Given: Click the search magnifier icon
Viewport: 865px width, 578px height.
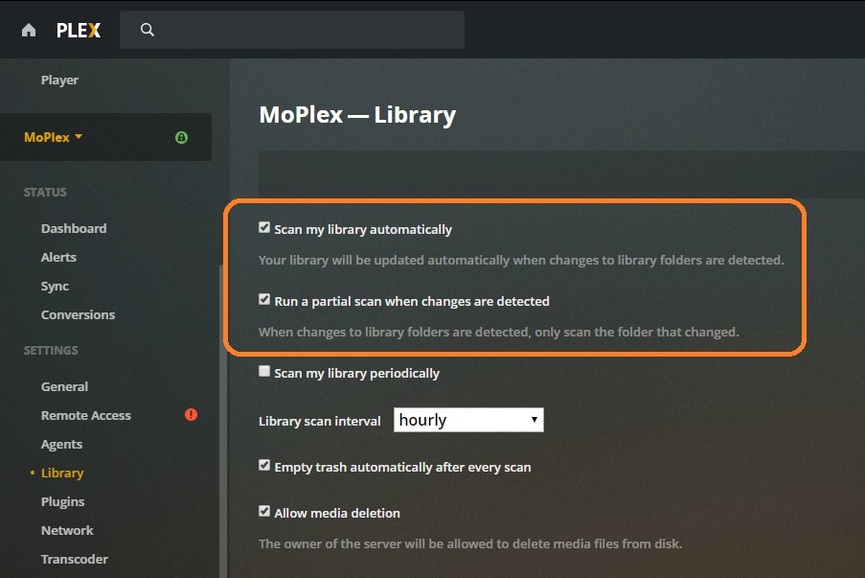Looking at the screenshot, I should click(147, 30).
